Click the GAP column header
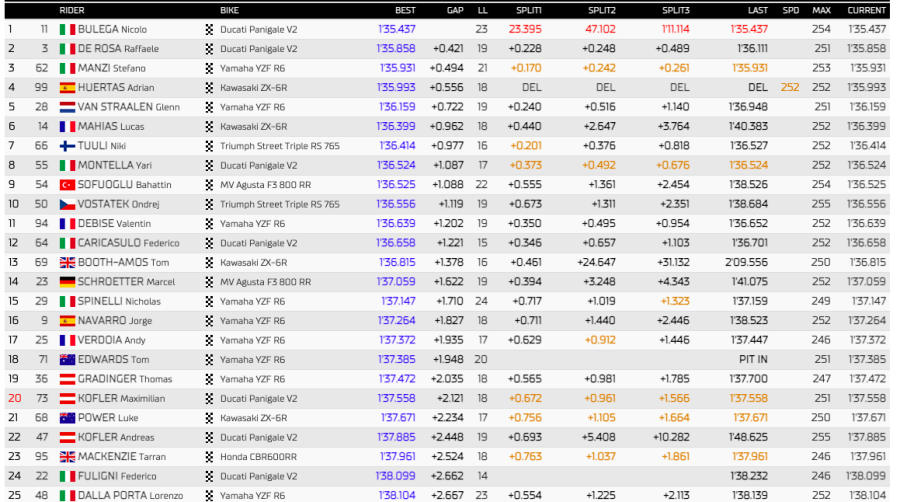 coord(455,10)
